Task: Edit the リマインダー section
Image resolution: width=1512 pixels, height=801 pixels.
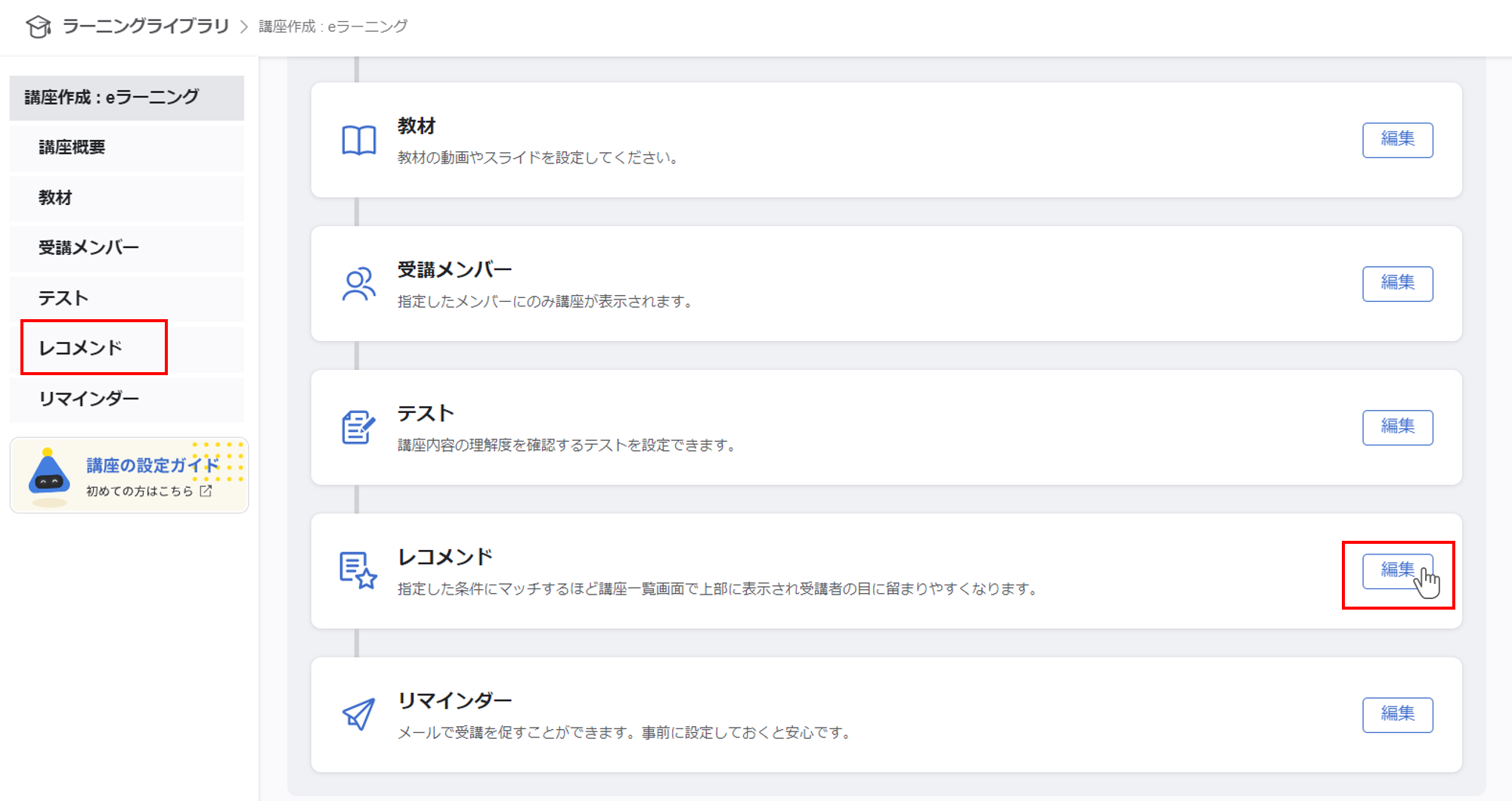Action: (x=1397, y=715)
